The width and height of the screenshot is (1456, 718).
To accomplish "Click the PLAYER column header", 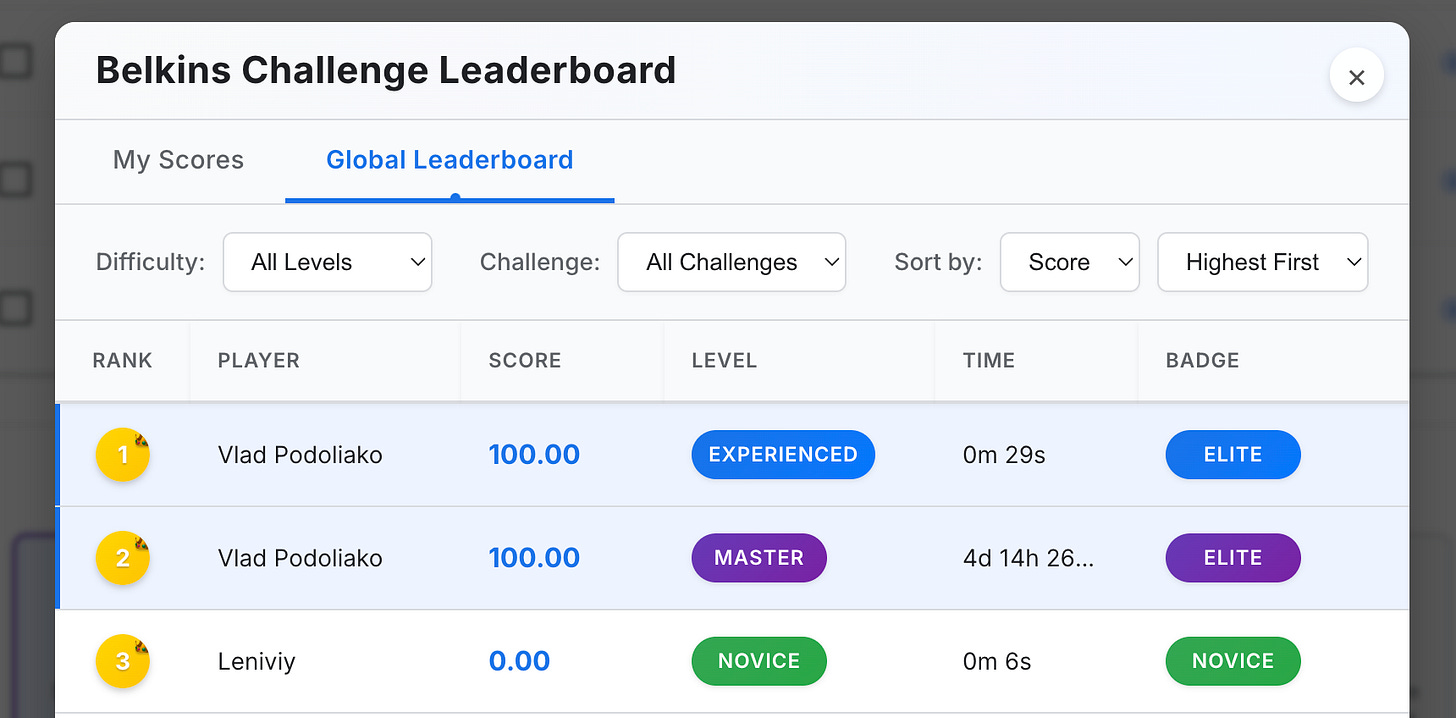I will coord(259,361).
